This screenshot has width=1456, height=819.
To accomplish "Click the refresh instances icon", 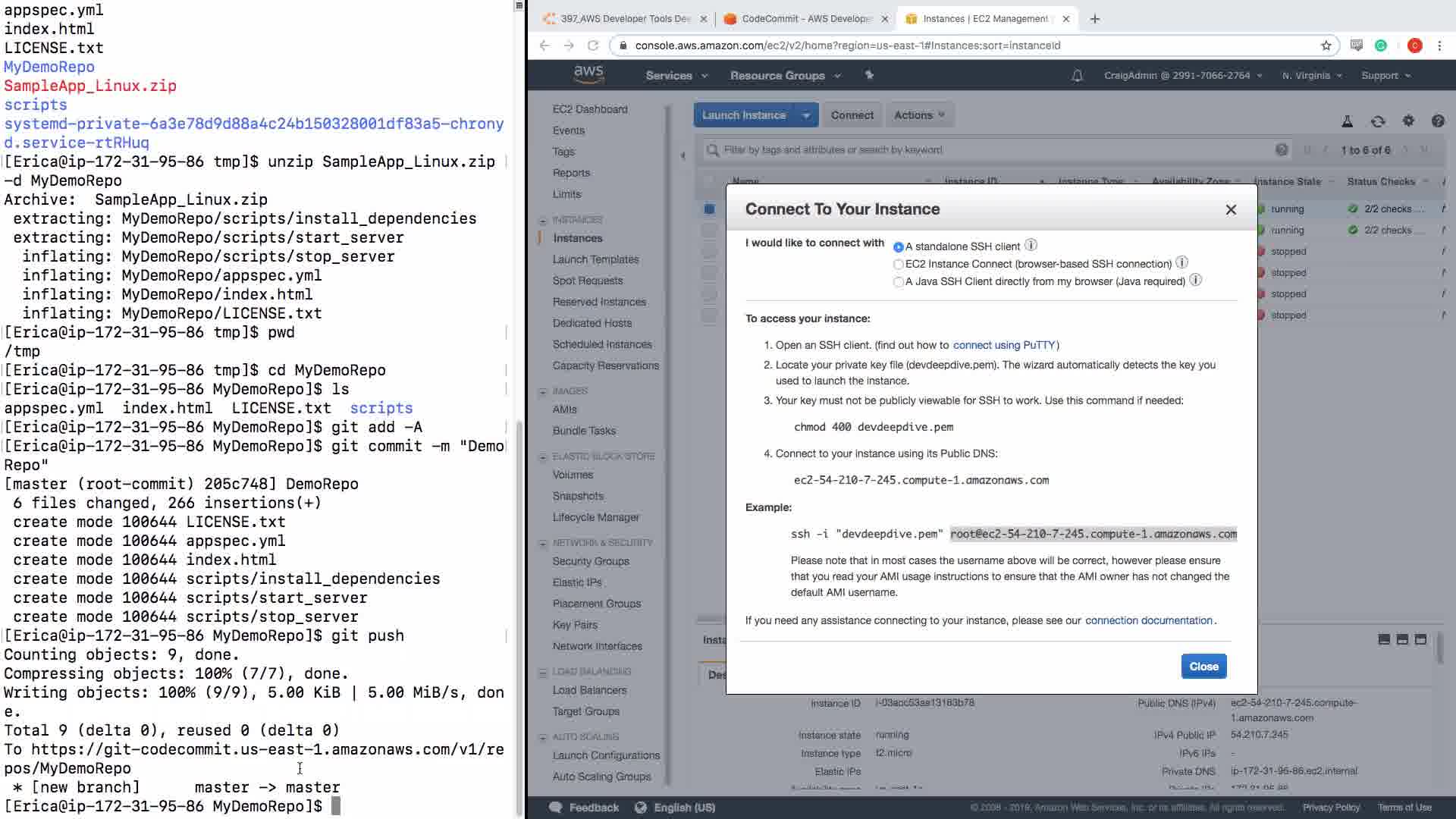I will pos(1378,121).
